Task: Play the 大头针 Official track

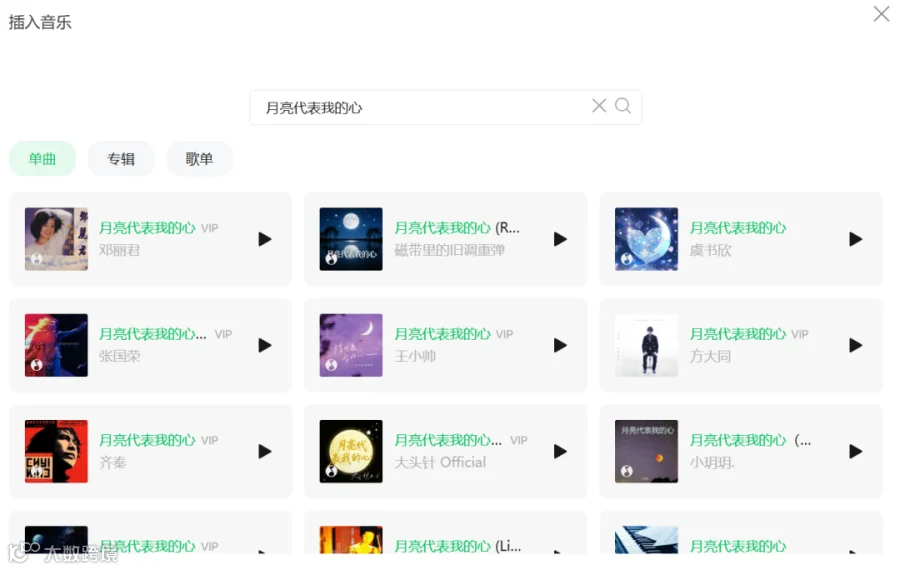Action: [560, 451]
